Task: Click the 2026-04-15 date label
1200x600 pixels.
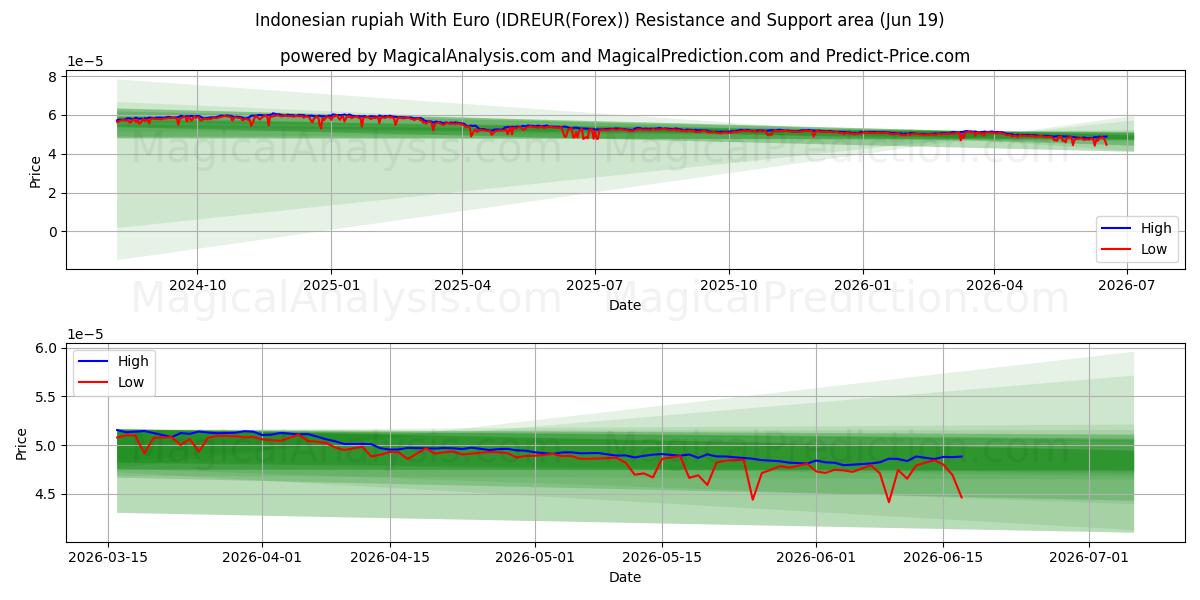Action: (390, 558)
